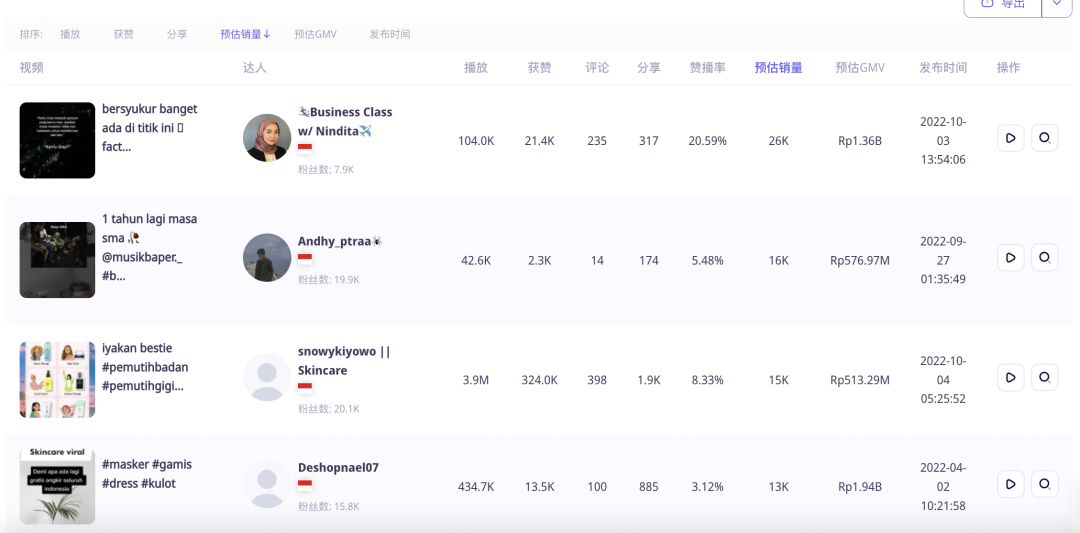Sort by 发布时间 in the sort bar
The height and width of the screenshot is (533, 1080).
(389, 34)
